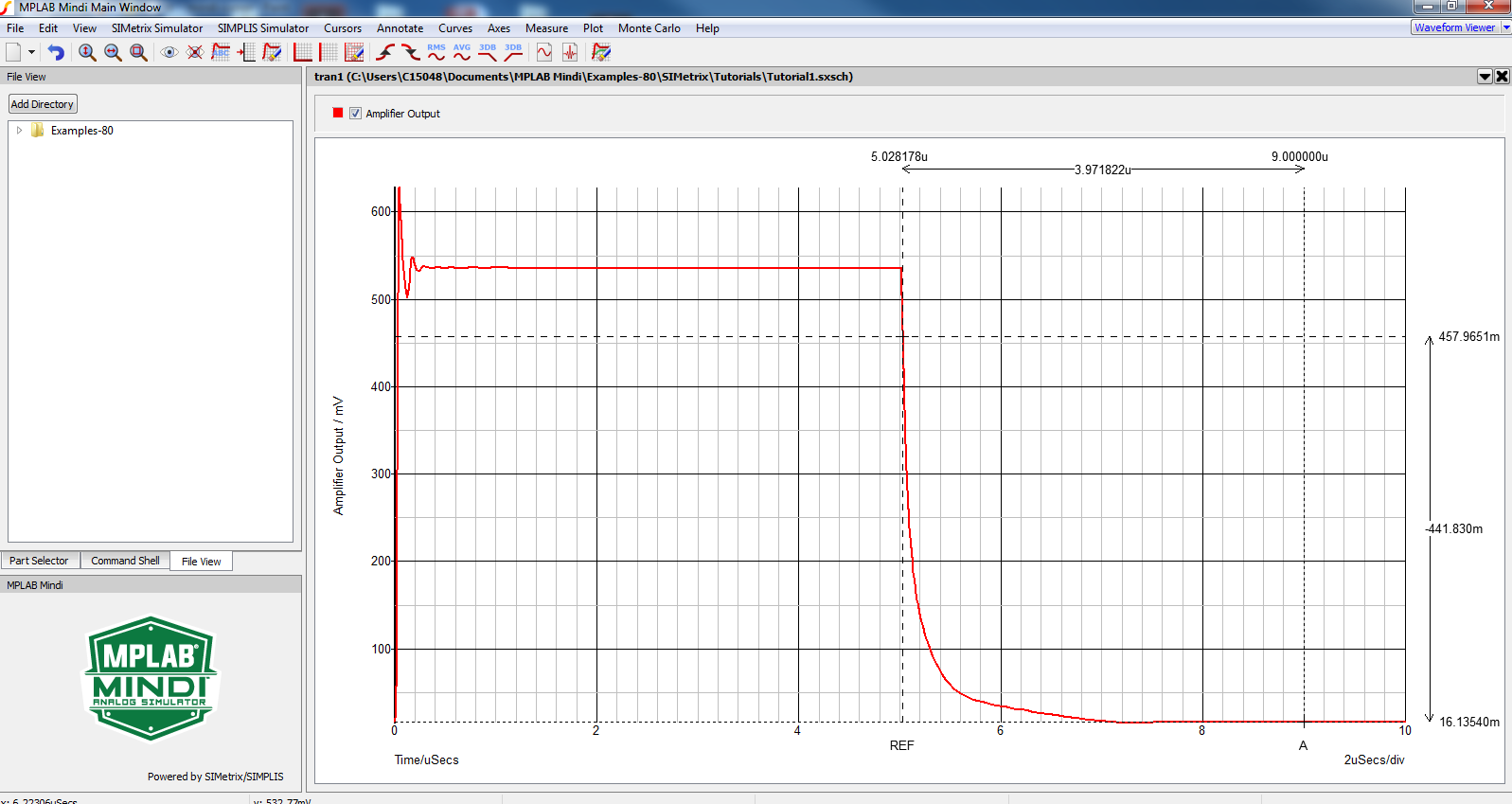
Task: Uncheck the Amplifier Output curve checkbox
Action: click(356, 114)
